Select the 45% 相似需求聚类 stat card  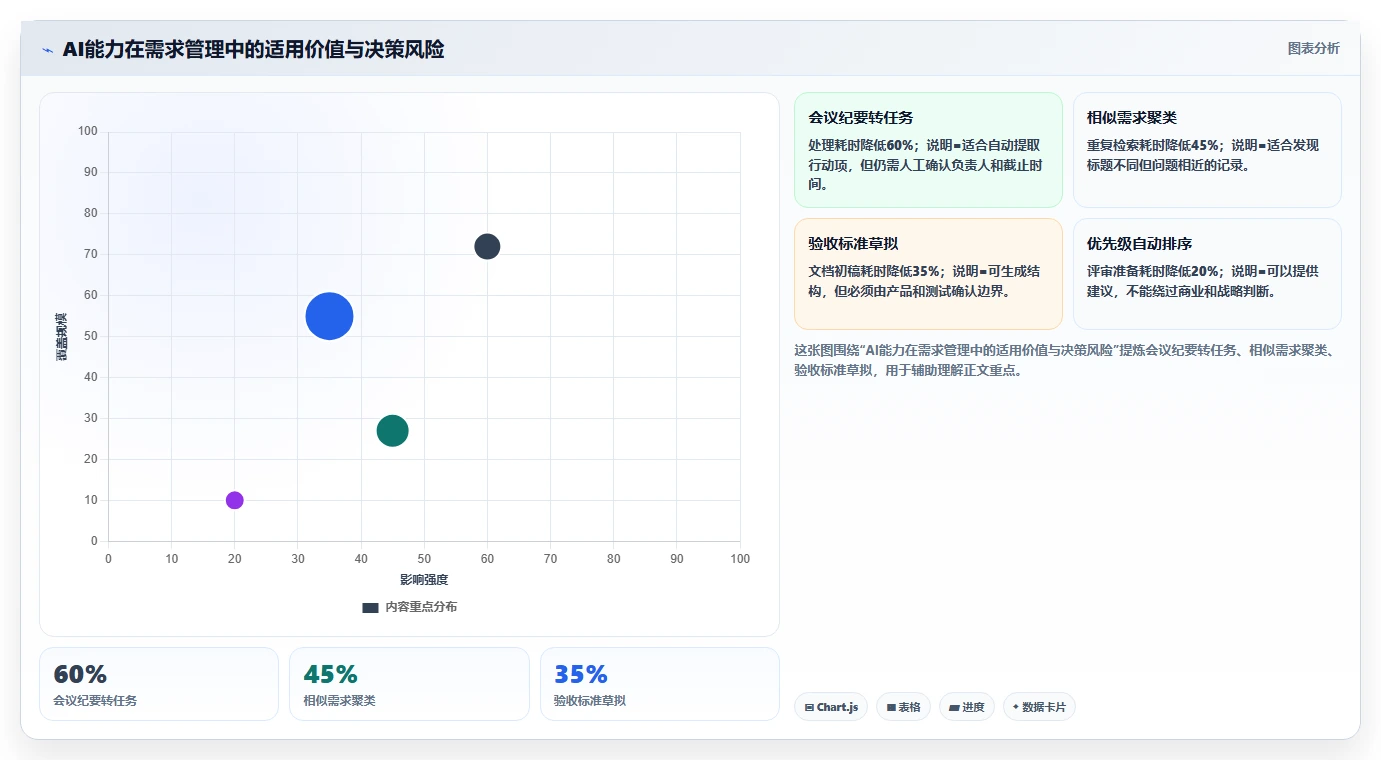[x=409, y=684]
